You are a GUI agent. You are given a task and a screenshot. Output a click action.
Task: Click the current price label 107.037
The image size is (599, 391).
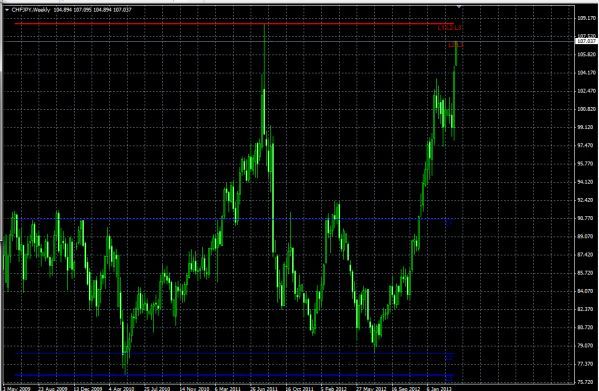[x=586, y=41]
